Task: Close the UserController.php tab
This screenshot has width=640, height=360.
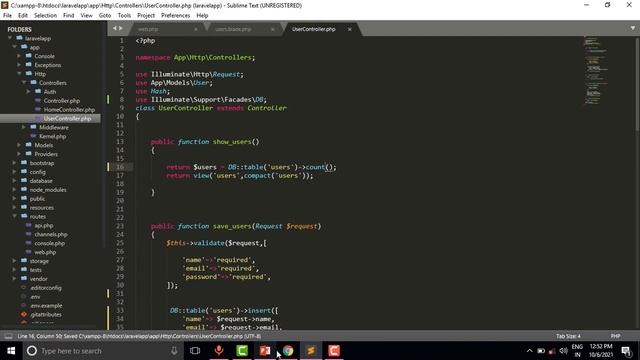Action: point(349,29)
